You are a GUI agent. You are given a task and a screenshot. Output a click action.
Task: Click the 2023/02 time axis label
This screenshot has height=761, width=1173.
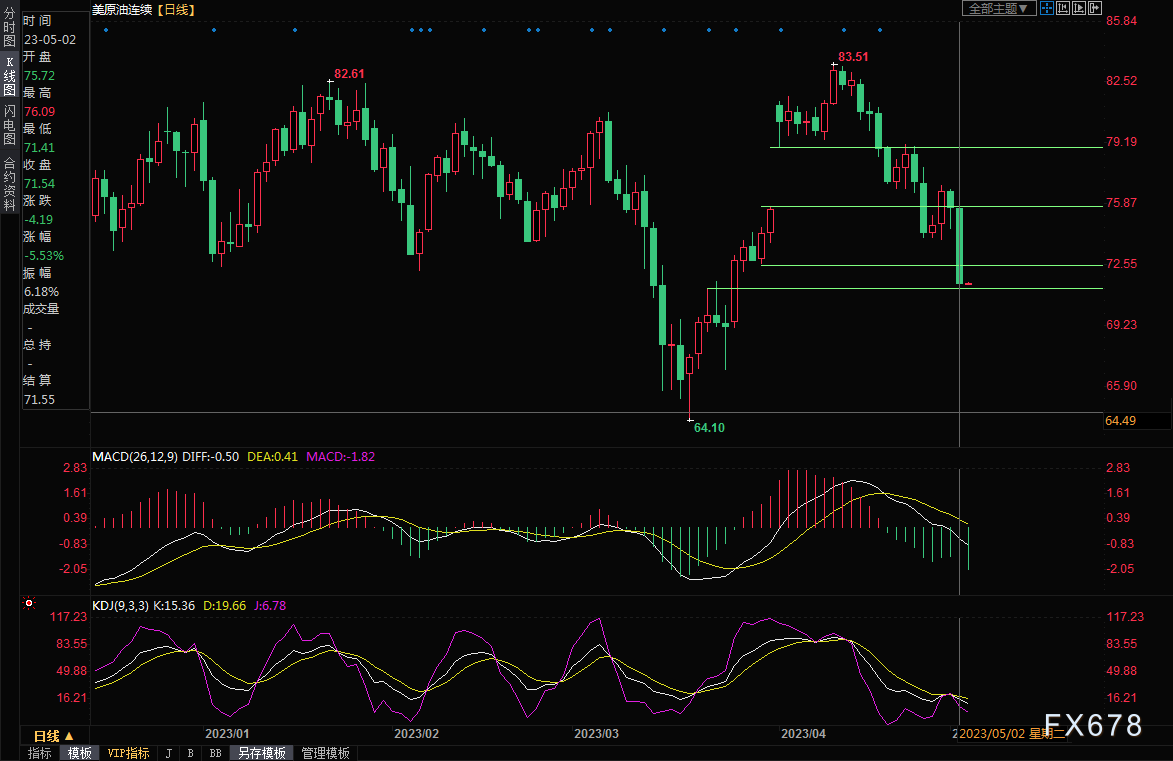point(417,733)
